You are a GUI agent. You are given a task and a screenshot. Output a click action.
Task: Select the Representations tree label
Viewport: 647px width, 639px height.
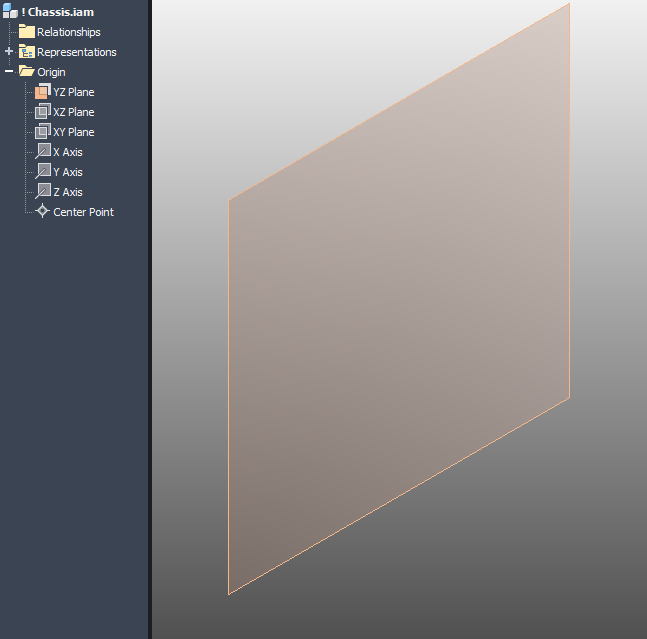point(77,52)
